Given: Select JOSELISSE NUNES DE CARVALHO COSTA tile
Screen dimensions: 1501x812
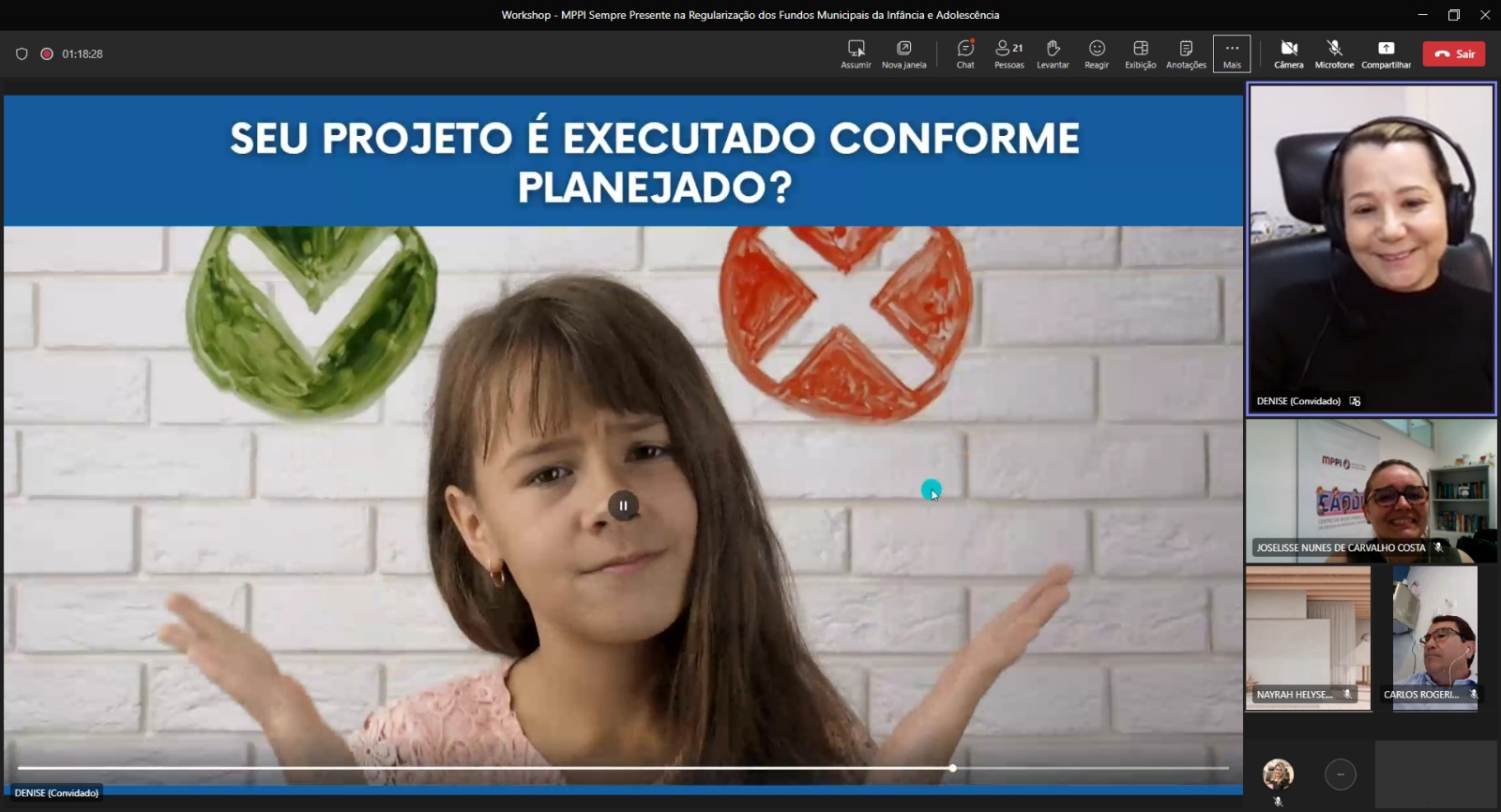Looking at the screenshot, I should 1371,490.
